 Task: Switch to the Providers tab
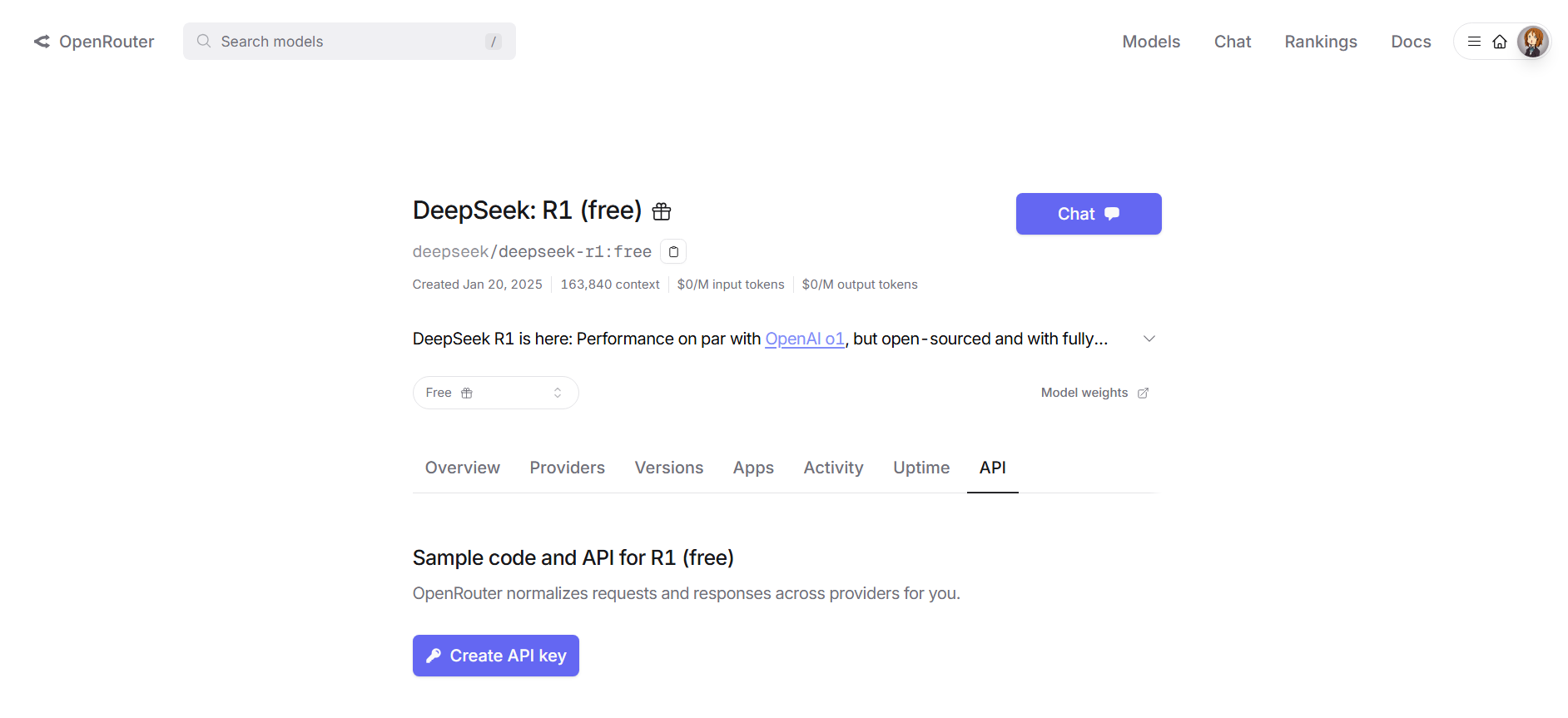point(567,468)
